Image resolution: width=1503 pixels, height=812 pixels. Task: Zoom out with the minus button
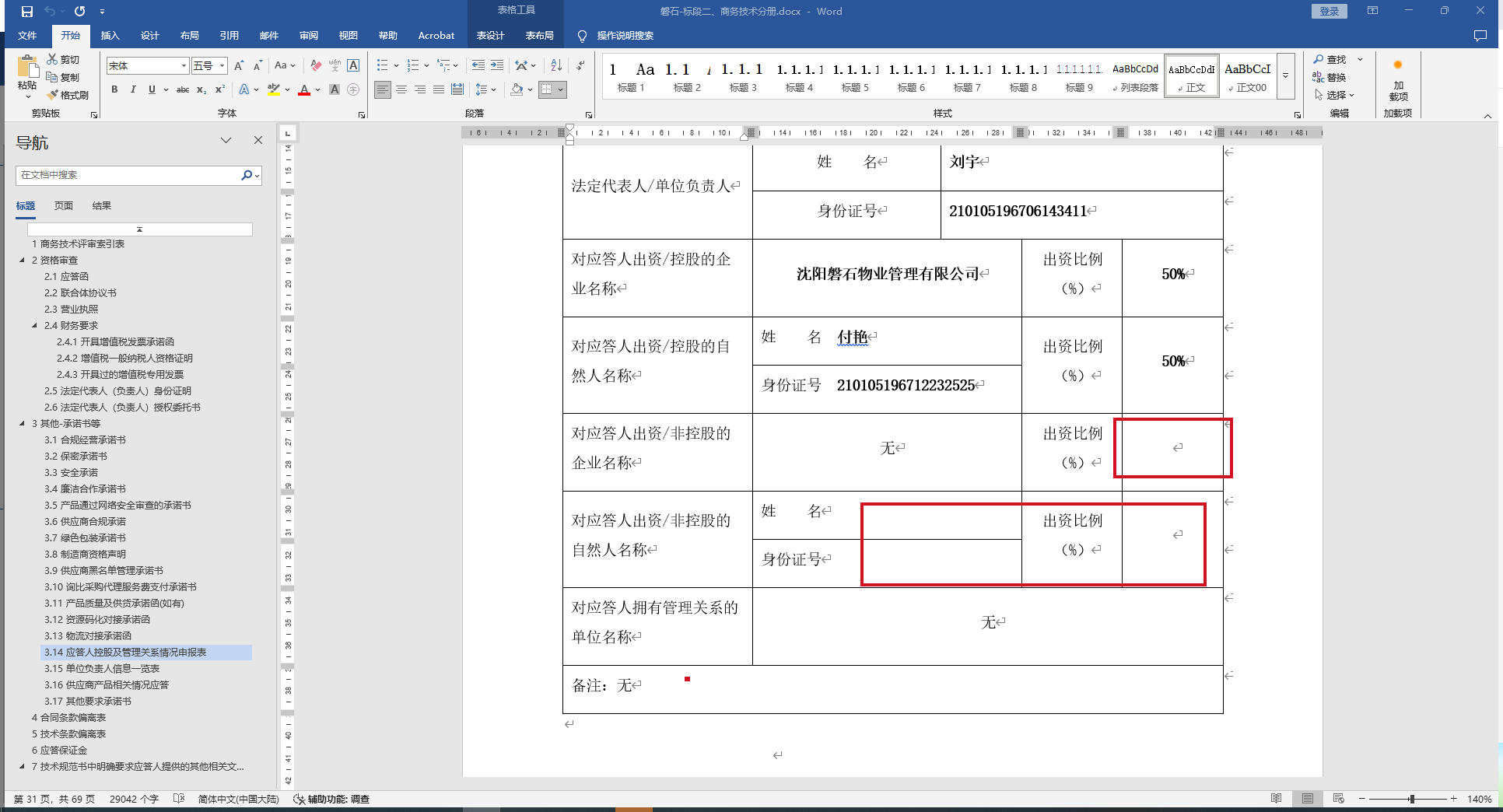pos(1362,799)
